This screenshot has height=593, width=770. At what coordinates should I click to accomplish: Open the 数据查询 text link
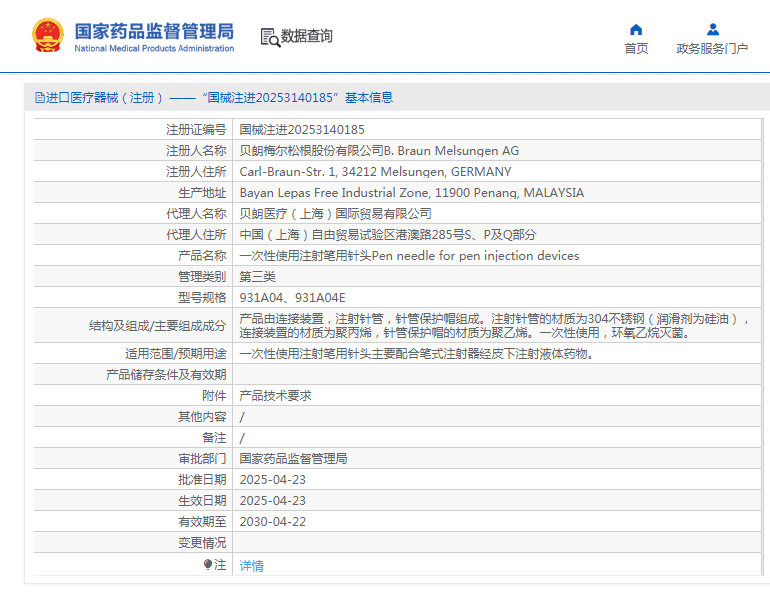[307, 36]
